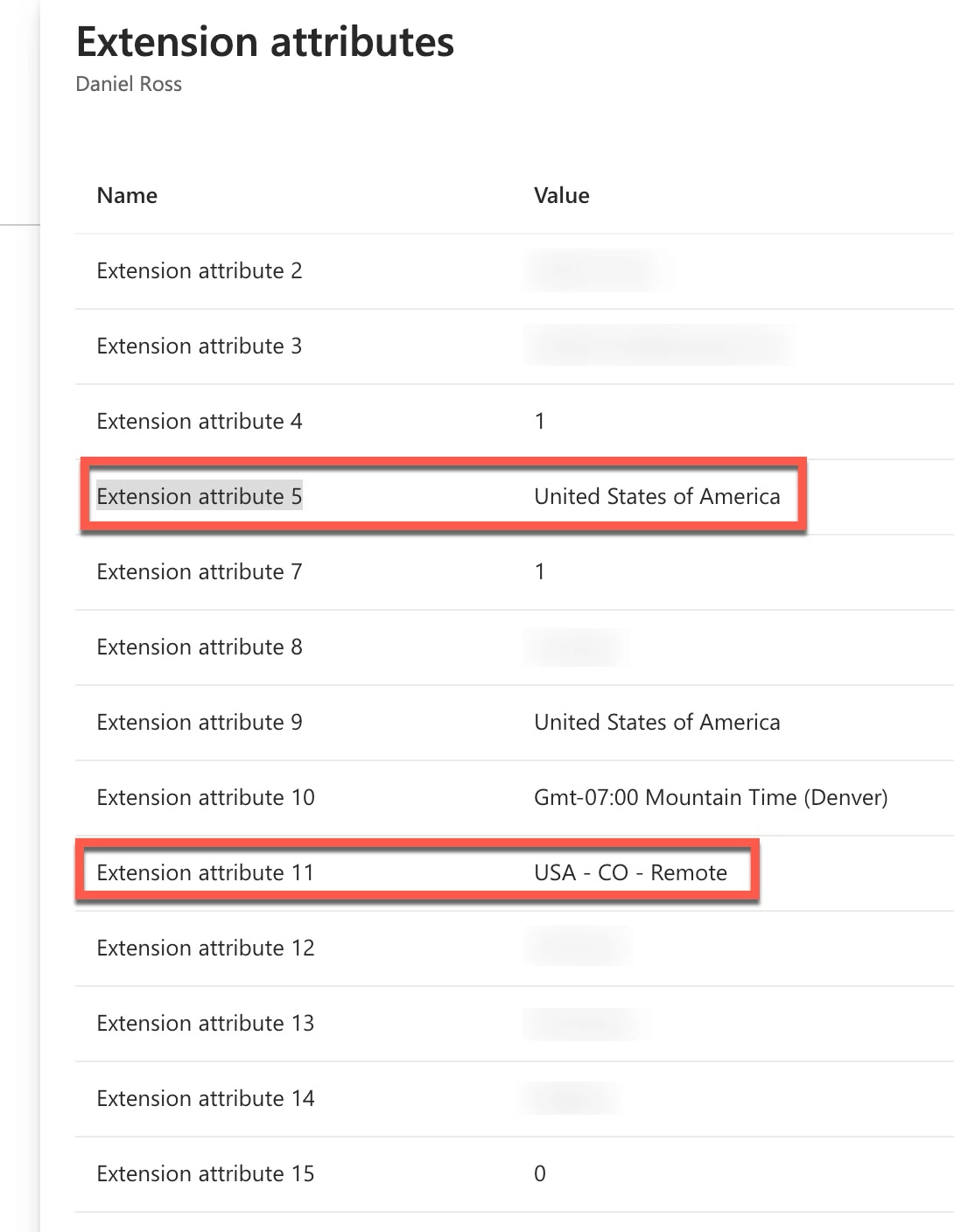Click the highlighted Extension attribute 5 label
This screenshot has height=1232, width=954.
[x=200, y=496]
